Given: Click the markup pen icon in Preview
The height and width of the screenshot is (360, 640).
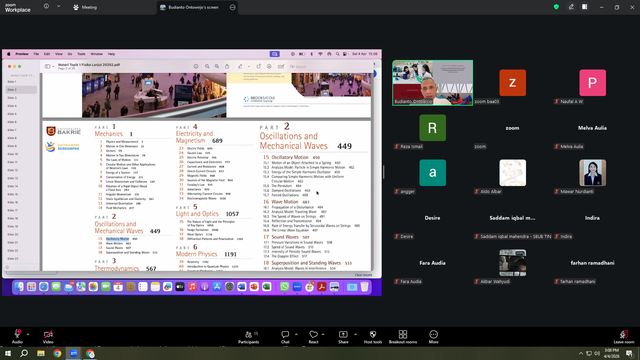Looking at the screenshot, I should coord(240,66).
